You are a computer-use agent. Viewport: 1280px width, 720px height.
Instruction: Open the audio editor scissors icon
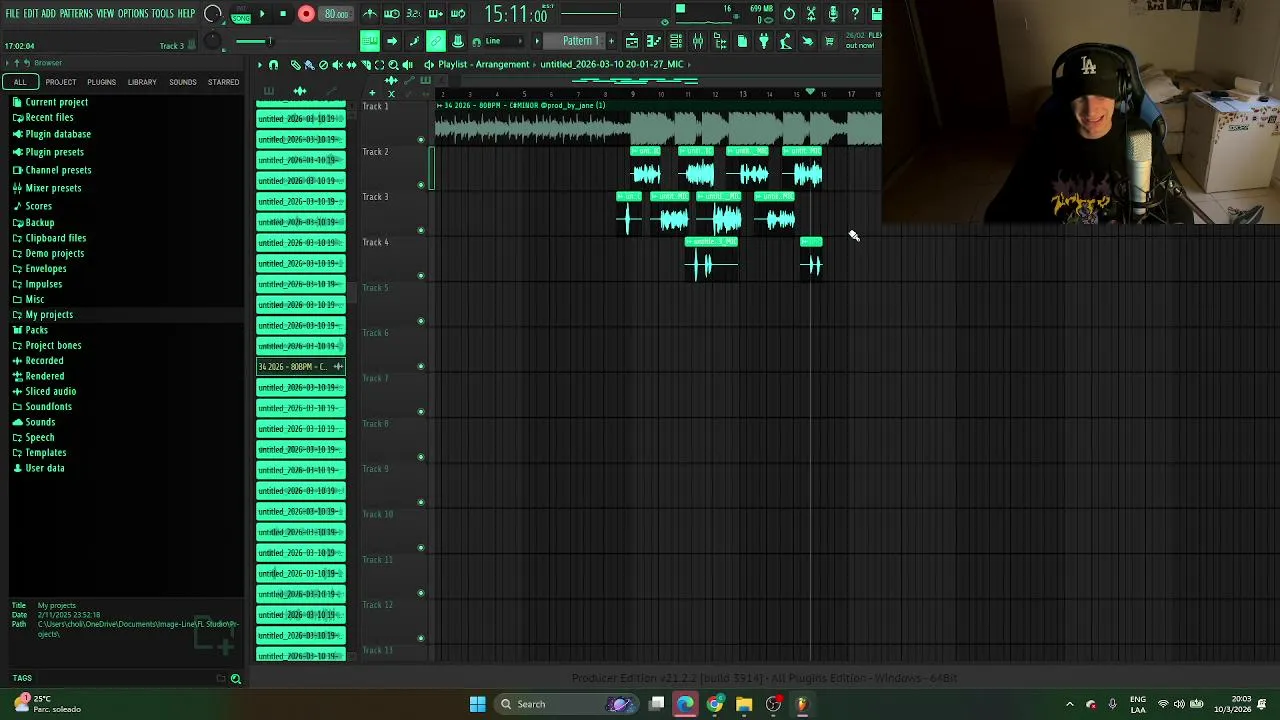(811, 14)
